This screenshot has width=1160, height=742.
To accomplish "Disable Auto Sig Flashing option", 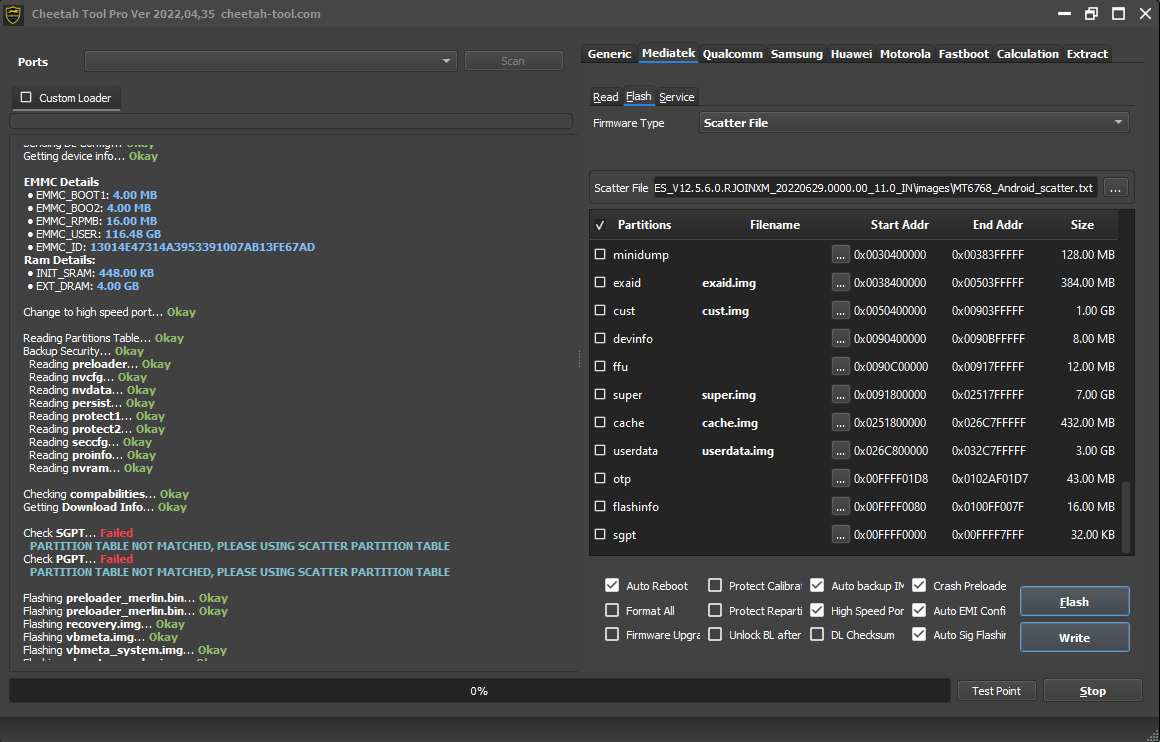I will click(x=919, y=634).
